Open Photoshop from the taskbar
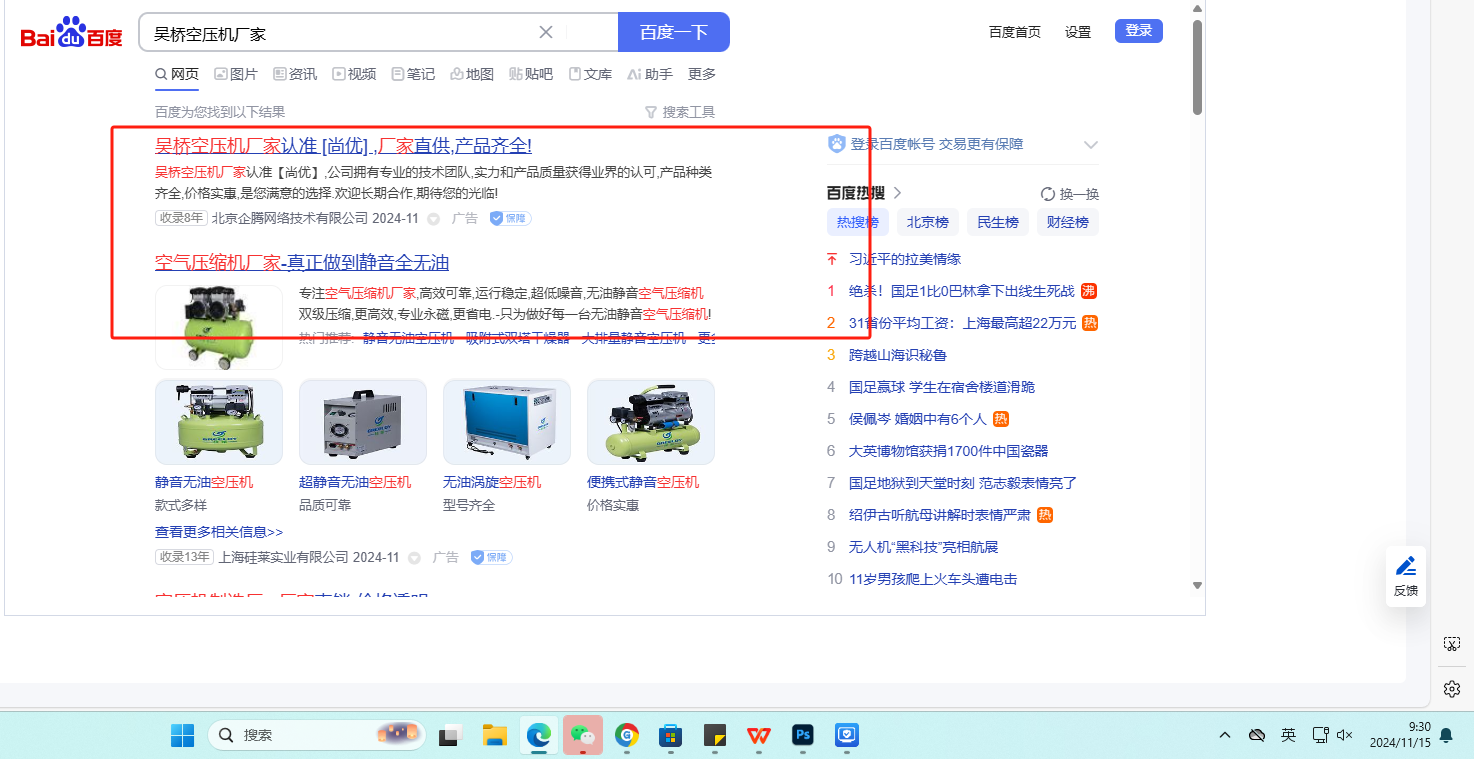The height and width of the screenshot is (759, 1474). pyautogui.click(x=803, y=735)
